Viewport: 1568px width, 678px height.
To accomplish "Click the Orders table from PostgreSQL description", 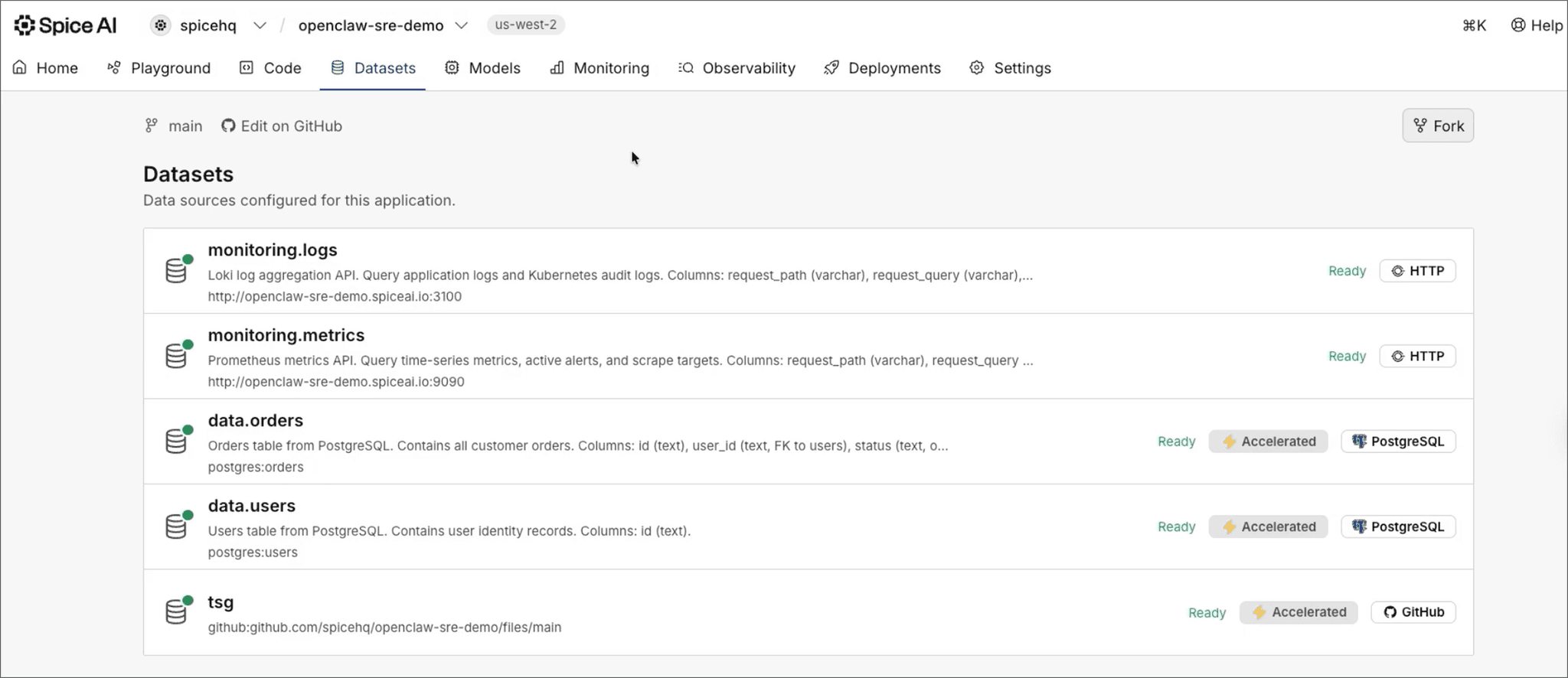I will [578, 446].
